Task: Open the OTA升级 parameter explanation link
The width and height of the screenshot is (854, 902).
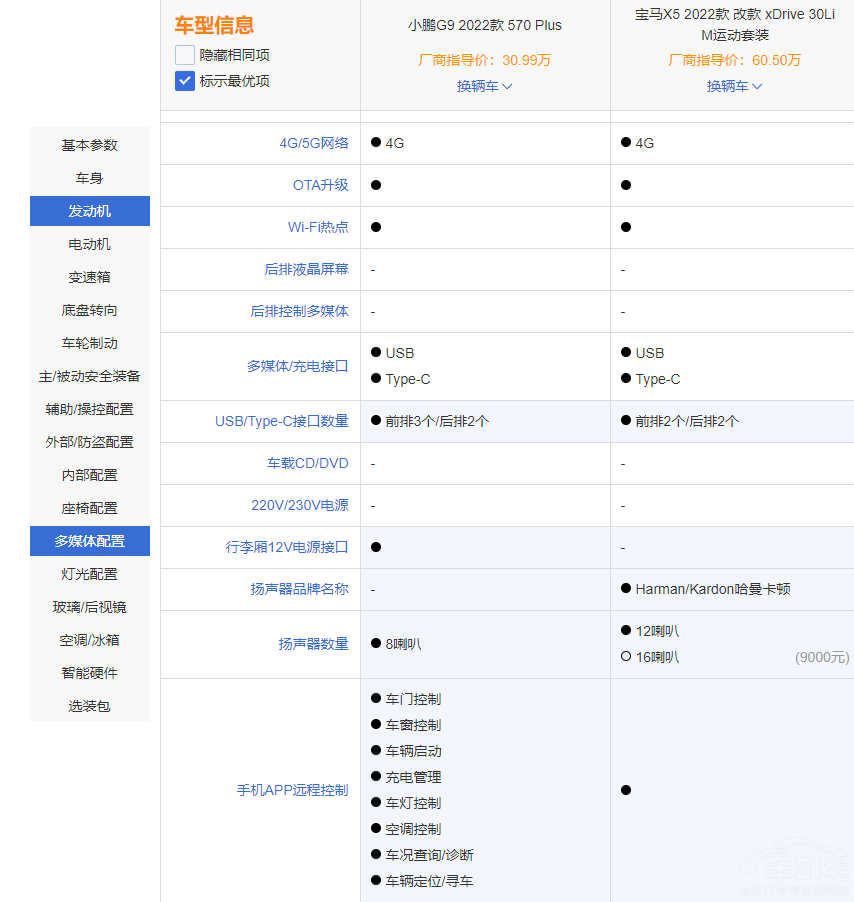Action: tap(321, 185)
